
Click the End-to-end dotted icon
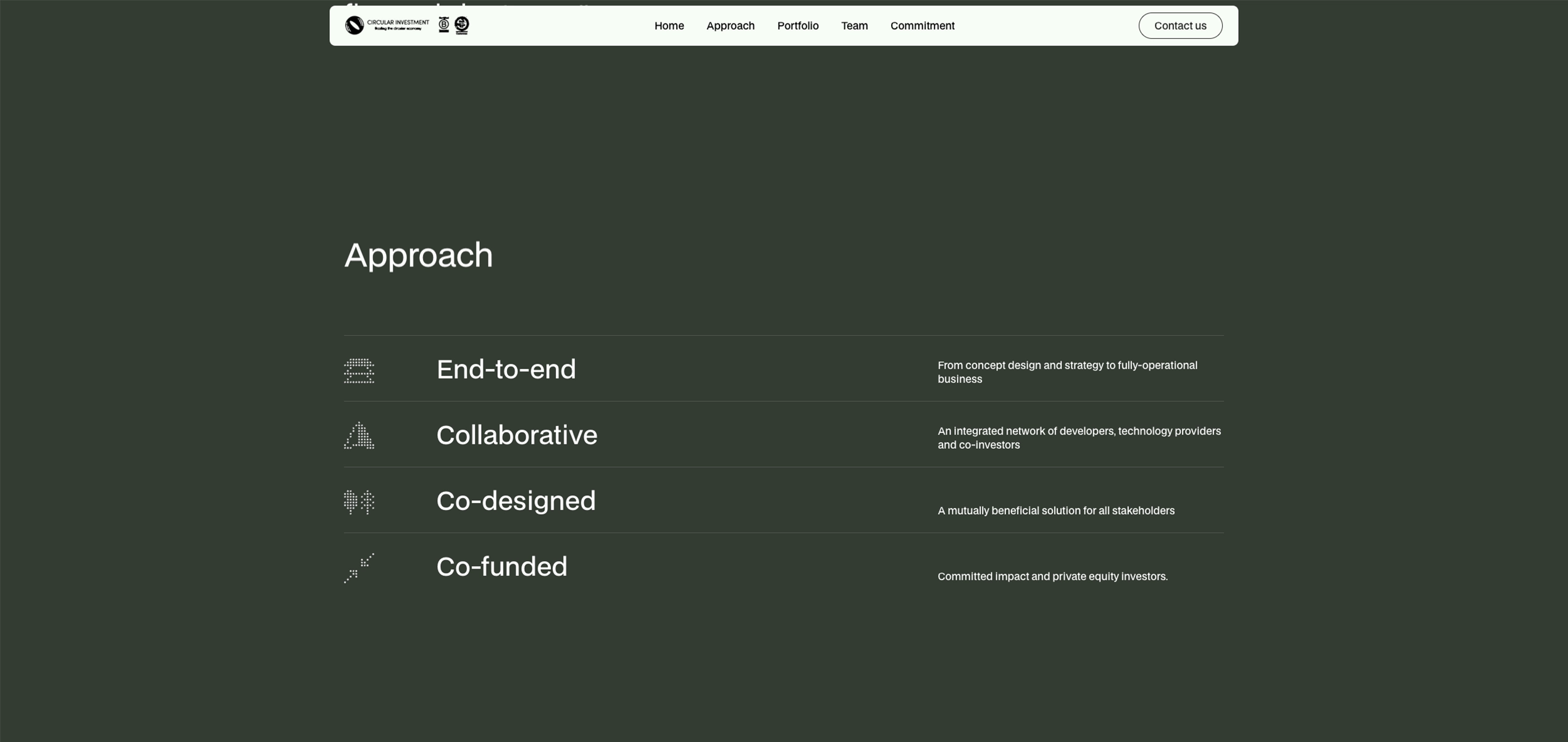coord(359,370)
